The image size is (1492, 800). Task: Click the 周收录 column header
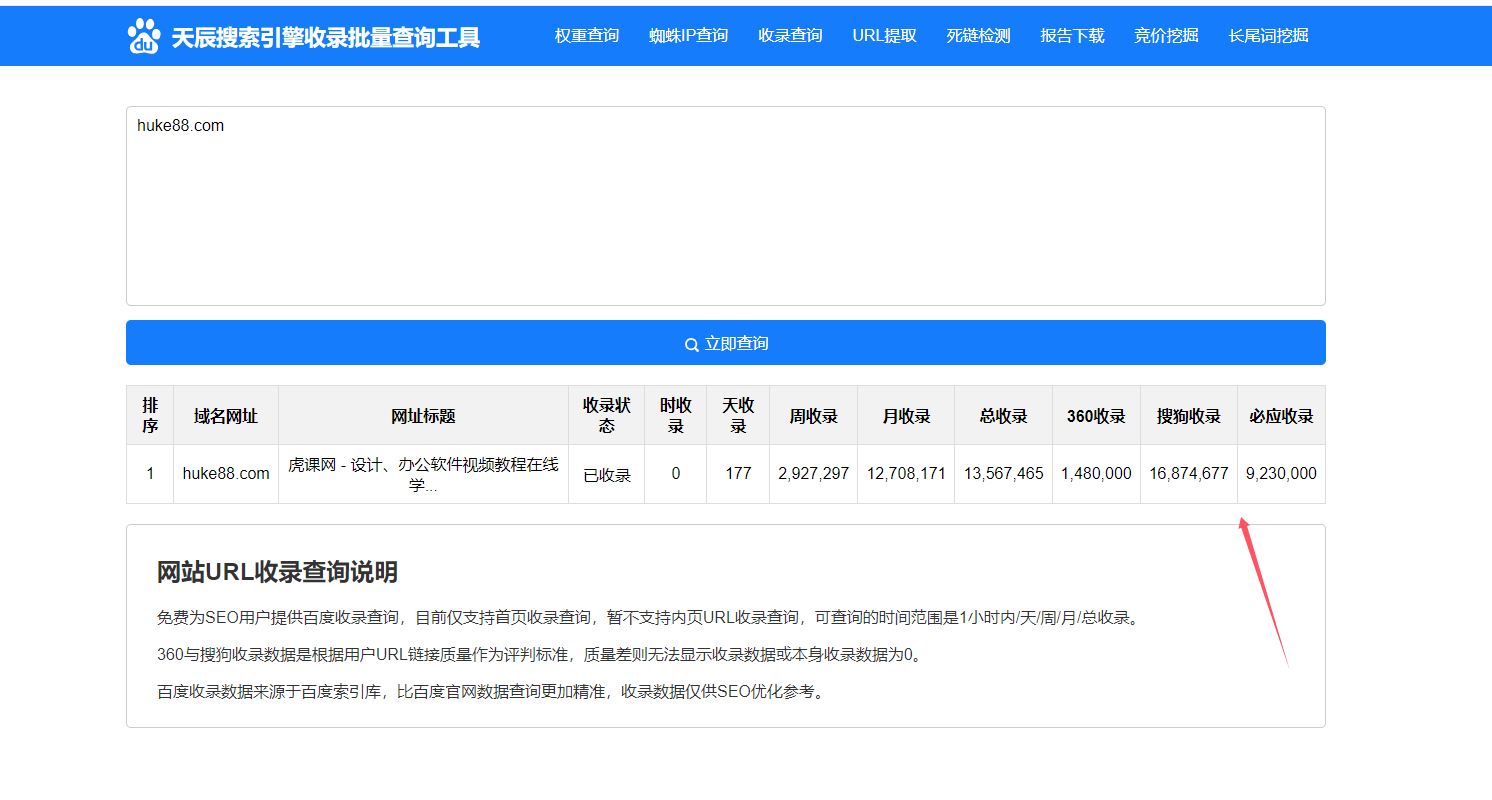pyautogui.click(x=814, y=415)
